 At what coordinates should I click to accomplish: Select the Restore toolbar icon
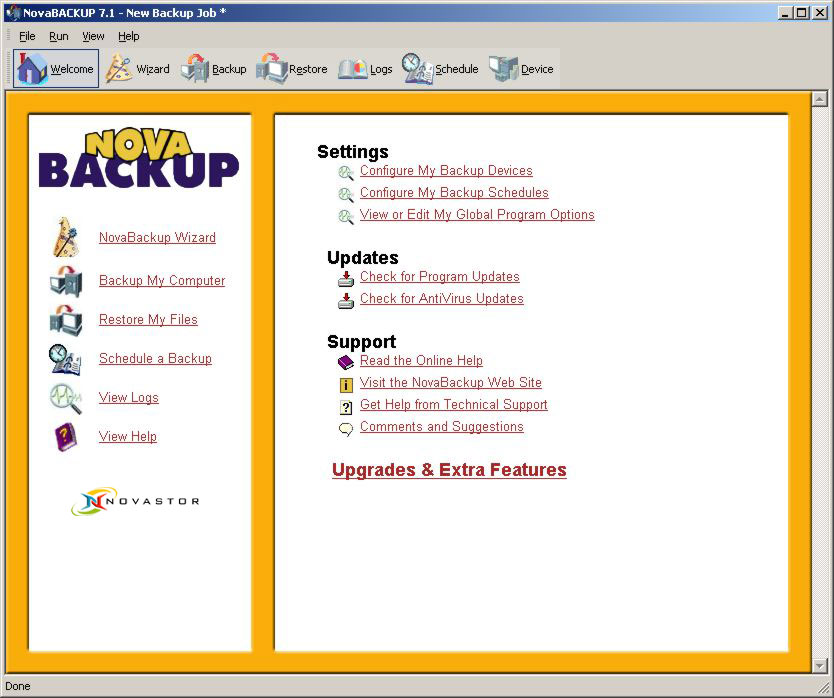click(x=272, y=69)
